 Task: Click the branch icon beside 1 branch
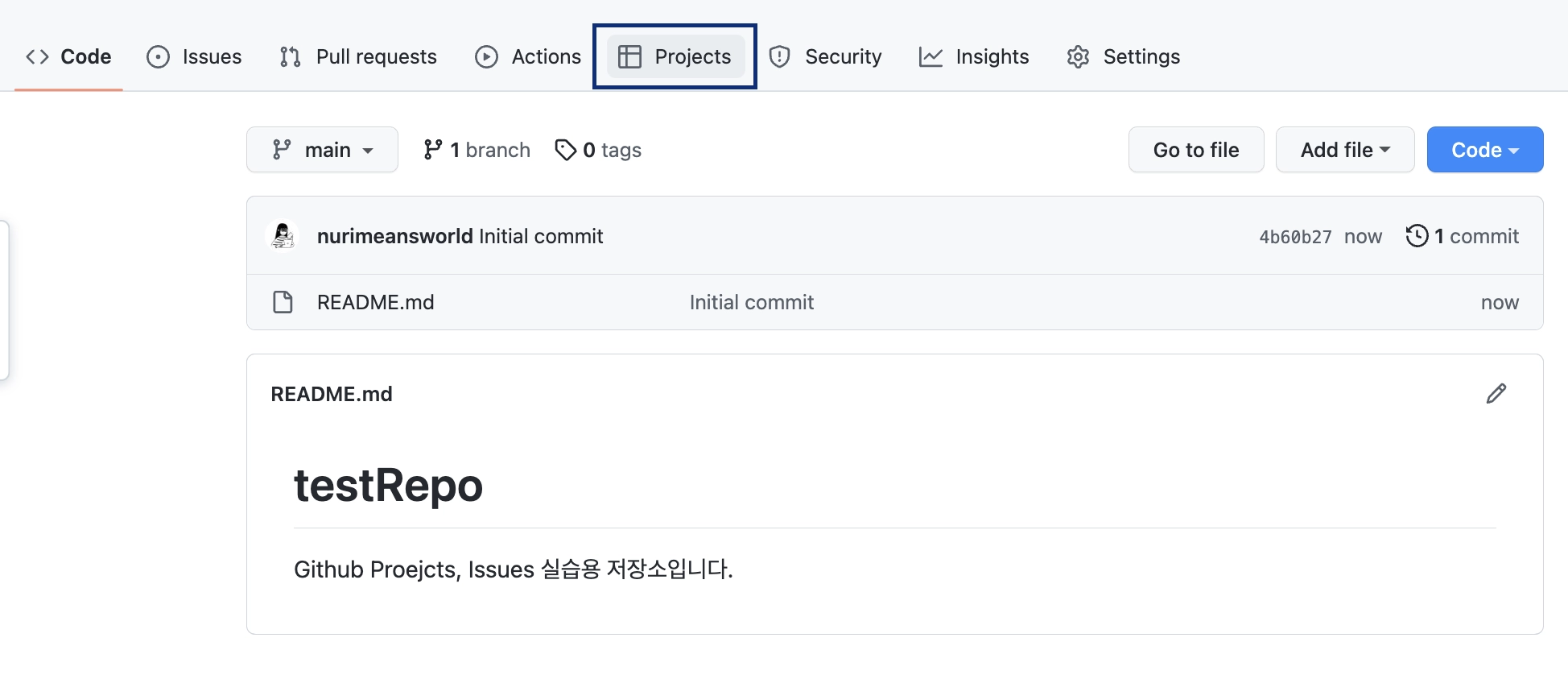[433, 150]
